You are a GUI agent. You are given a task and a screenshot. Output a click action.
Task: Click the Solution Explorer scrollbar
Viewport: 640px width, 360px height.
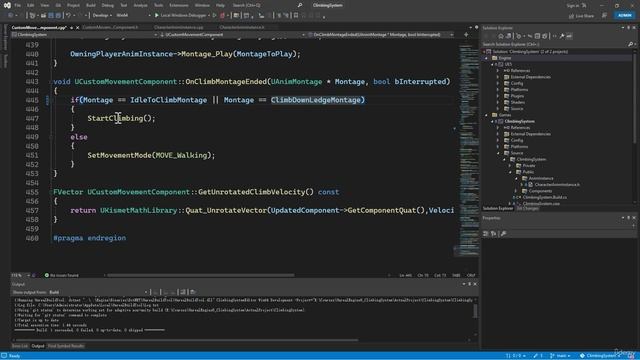click(x=634, y=98)
